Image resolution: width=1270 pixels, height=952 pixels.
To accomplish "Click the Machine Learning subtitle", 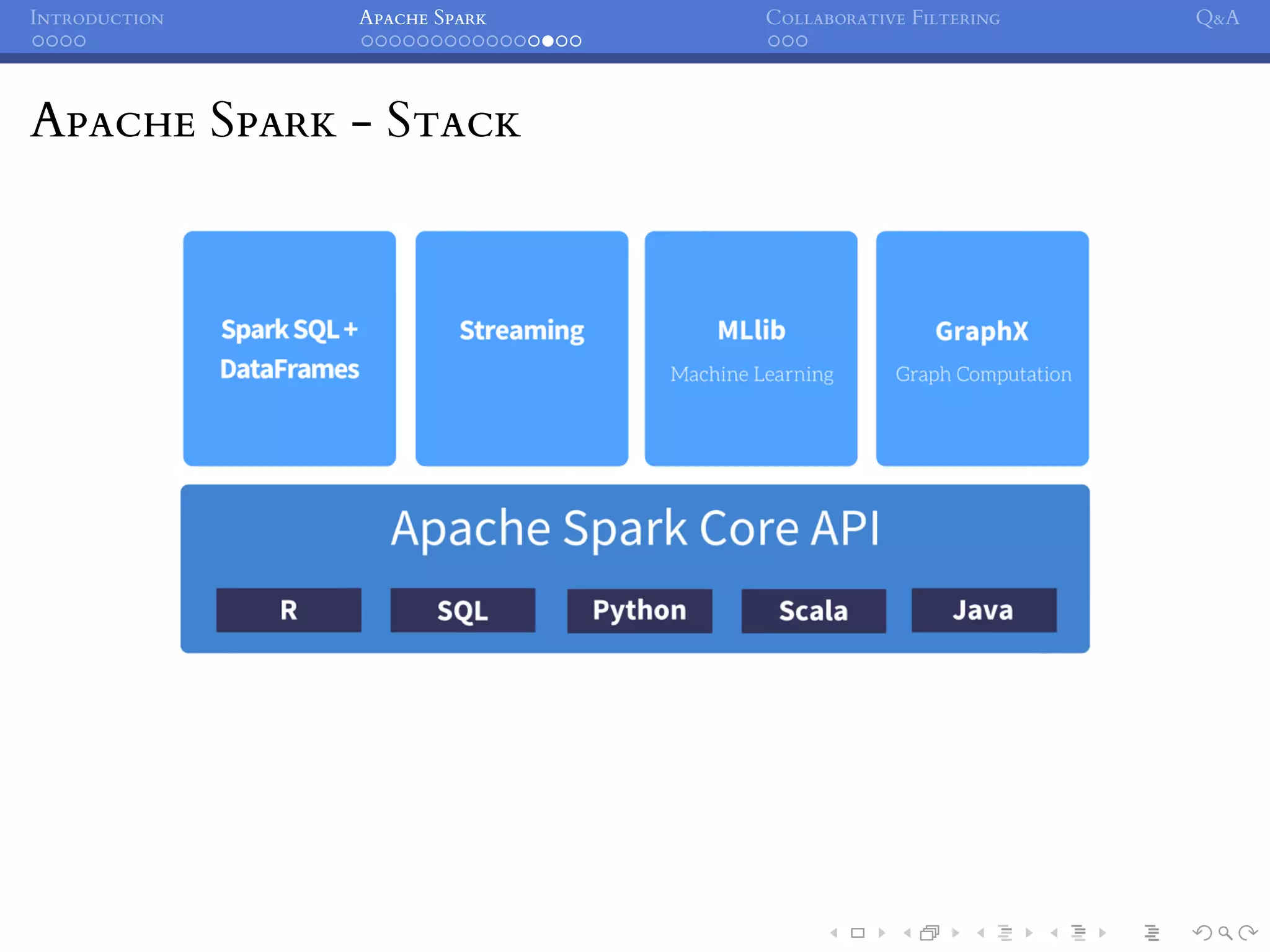I will point(752,374).
